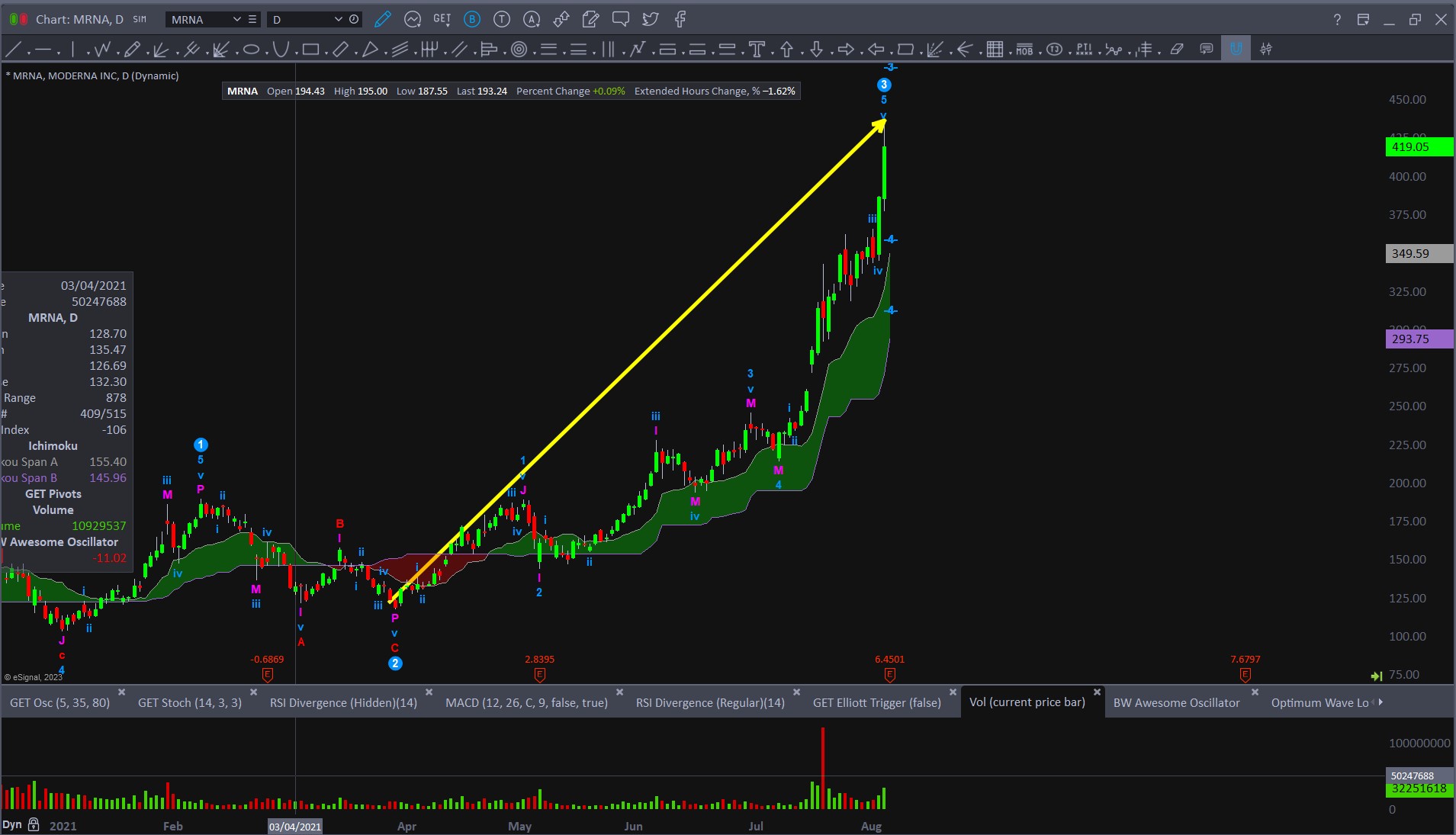
Task: Open the grid table tool
Action: pyautogui.click(x=995, y=50)
